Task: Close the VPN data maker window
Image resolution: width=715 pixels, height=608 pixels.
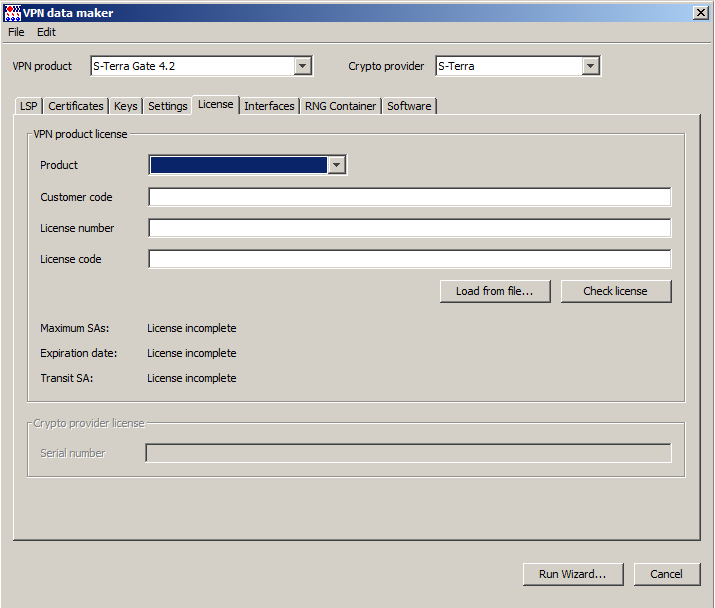Action: [700, 12]
